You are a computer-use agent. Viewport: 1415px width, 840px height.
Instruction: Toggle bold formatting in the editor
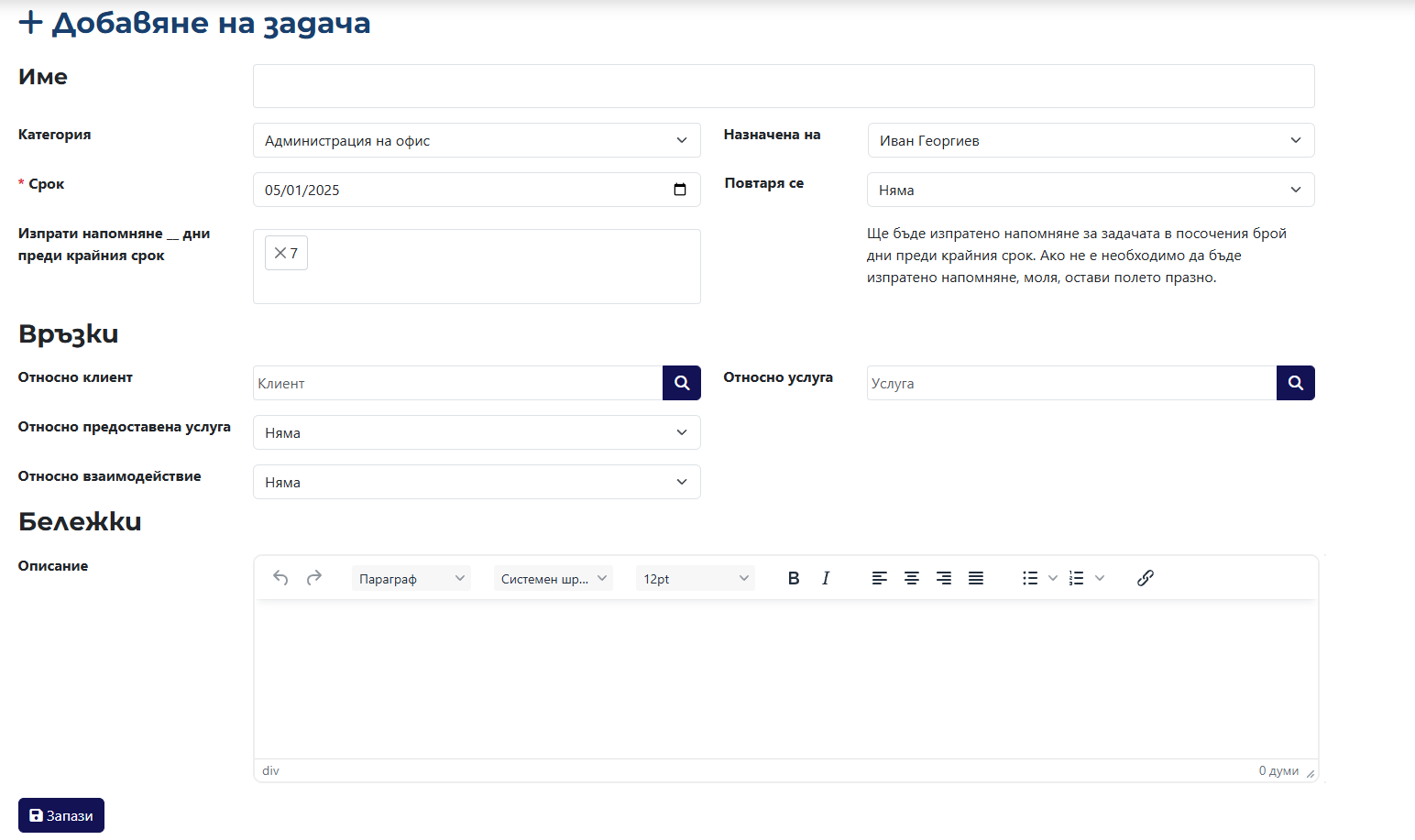(x=794, y=578)
